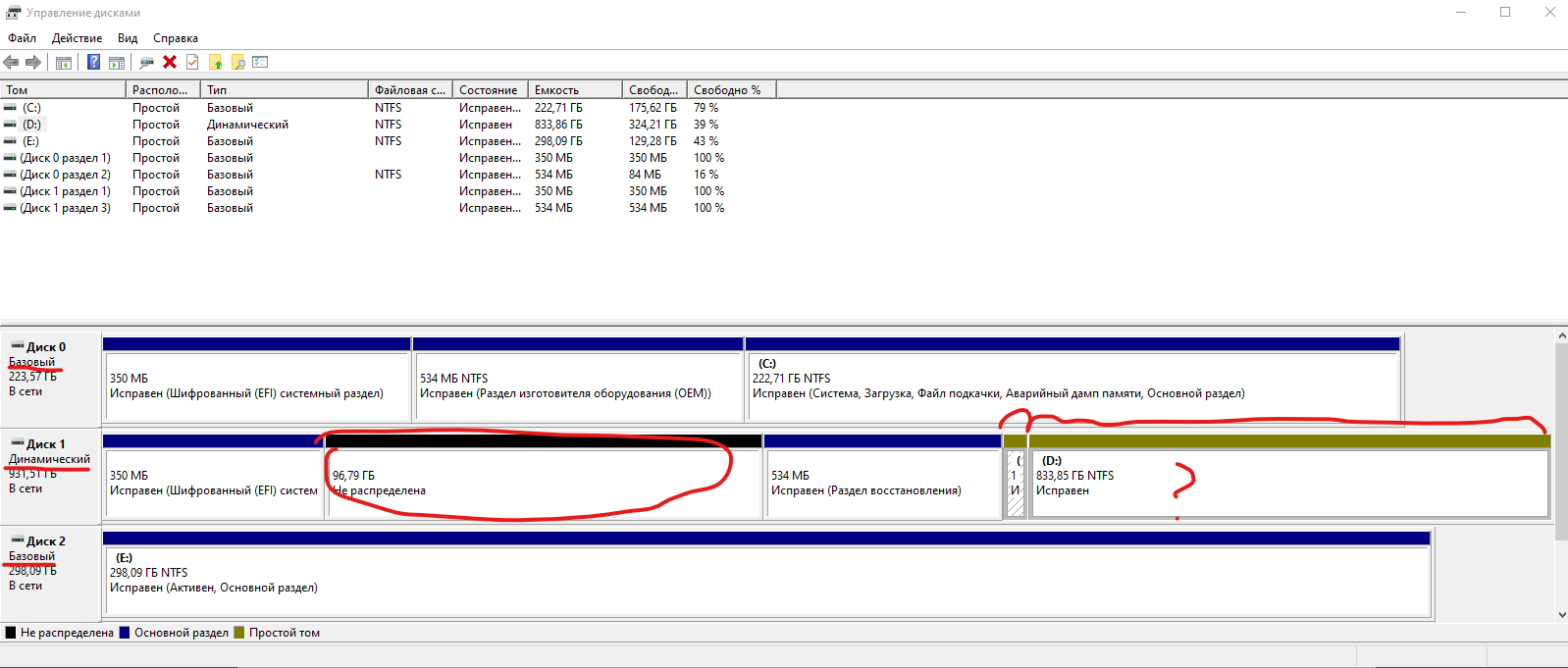Click the drive icon beside (C:) volume row
The image size is (1568, 668).
click(11, 108)
